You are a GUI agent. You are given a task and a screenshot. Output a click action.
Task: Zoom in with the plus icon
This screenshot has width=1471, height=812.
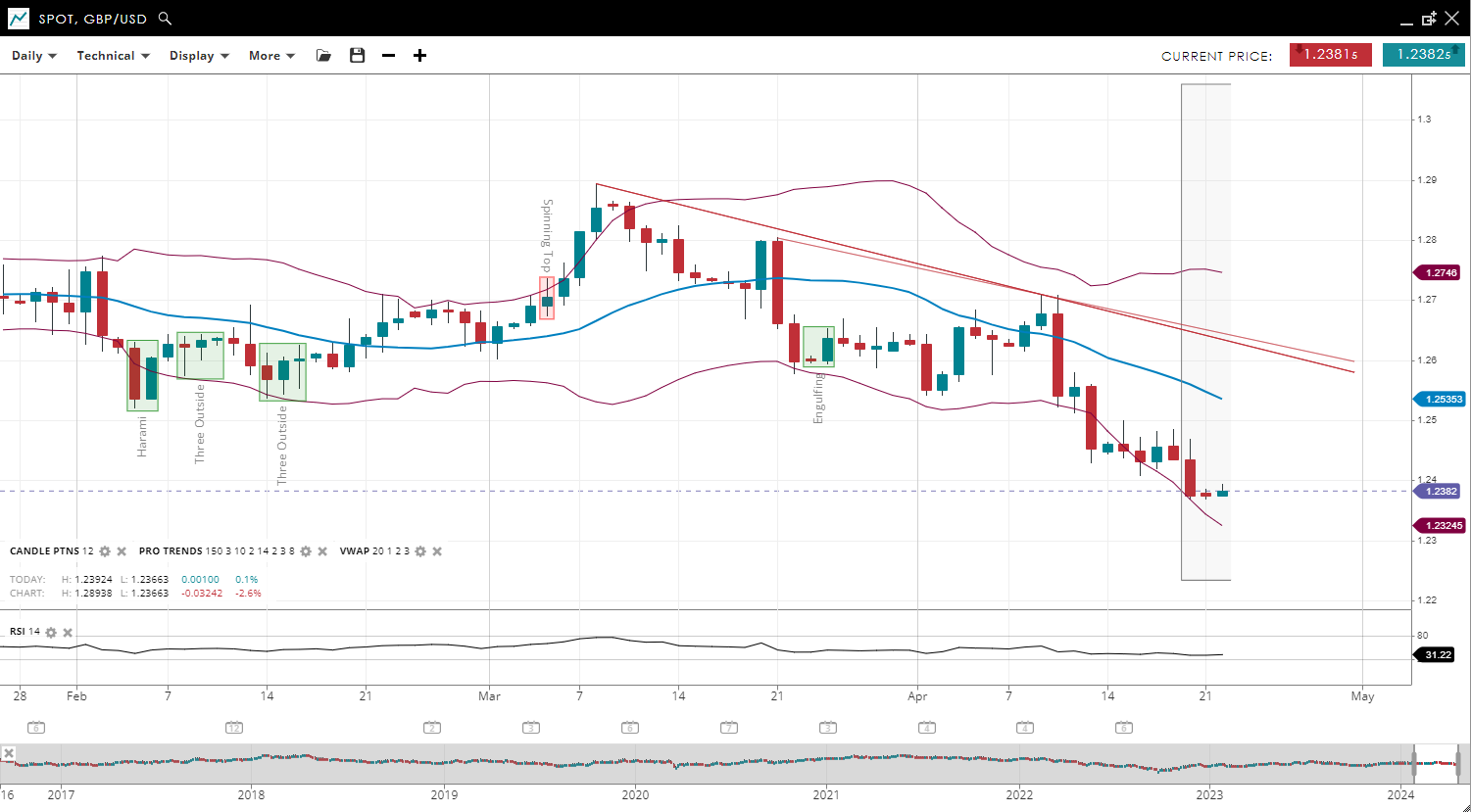419,56
